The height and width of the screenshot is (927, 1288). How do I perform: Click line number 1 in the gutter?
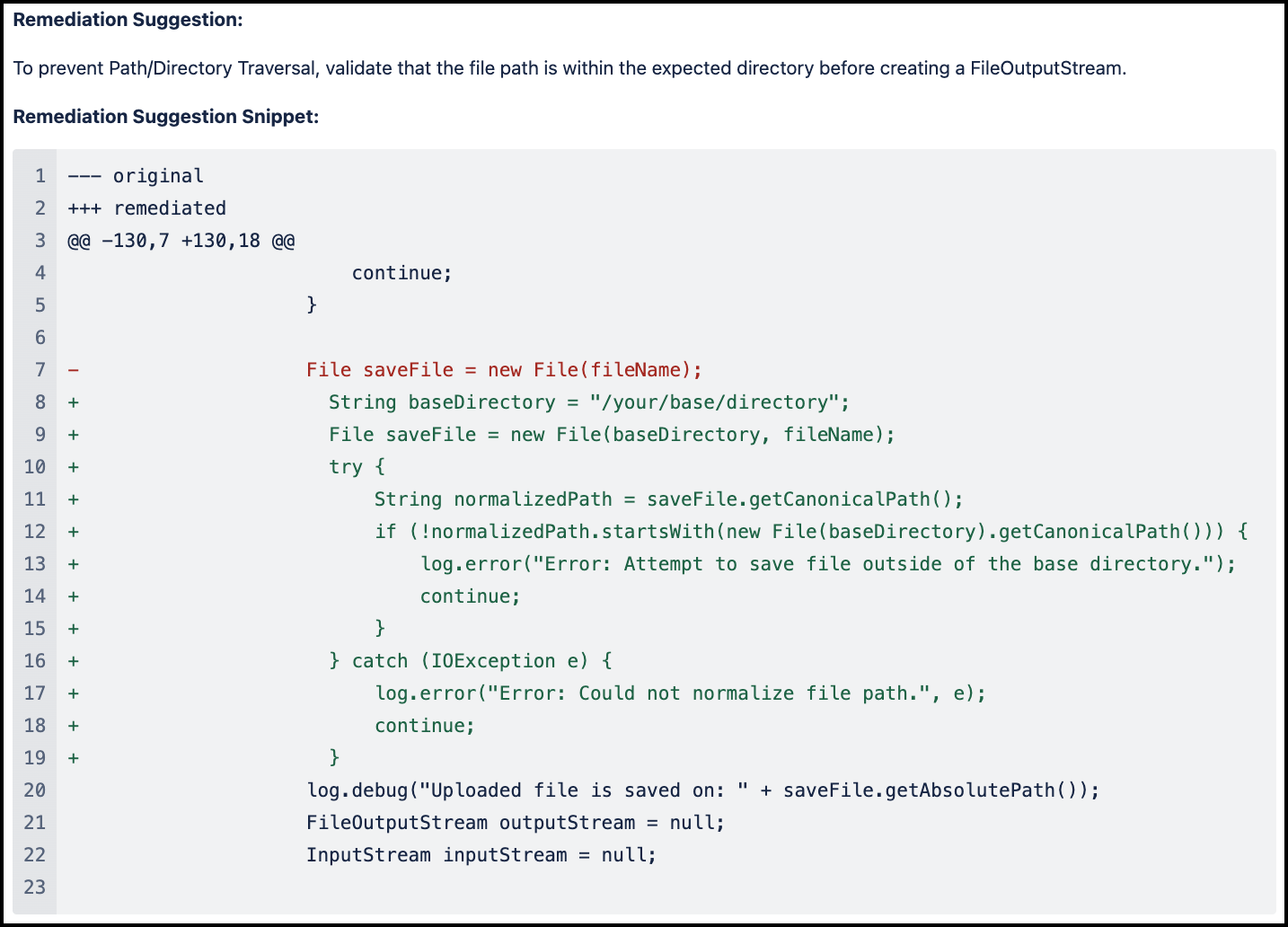point(40,176)
